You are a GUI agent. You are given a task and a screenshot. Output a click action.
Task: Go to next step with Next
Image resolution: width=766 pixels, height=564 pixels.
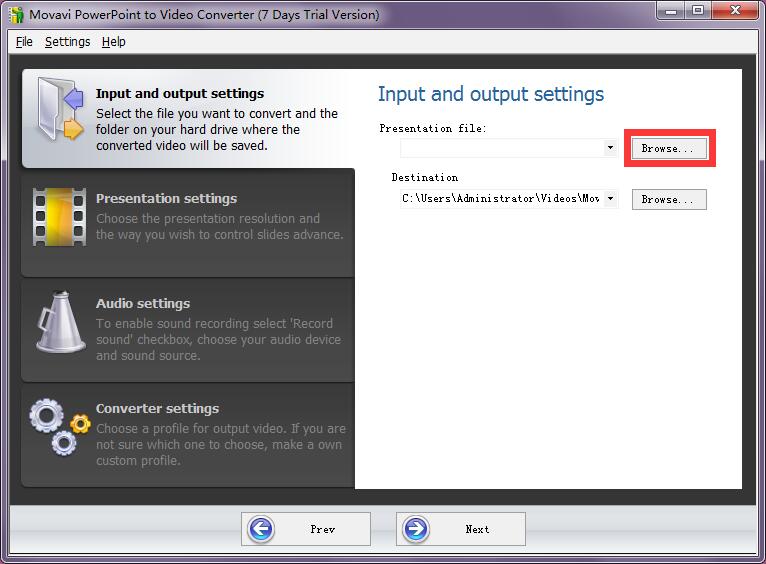click(461, 529)
